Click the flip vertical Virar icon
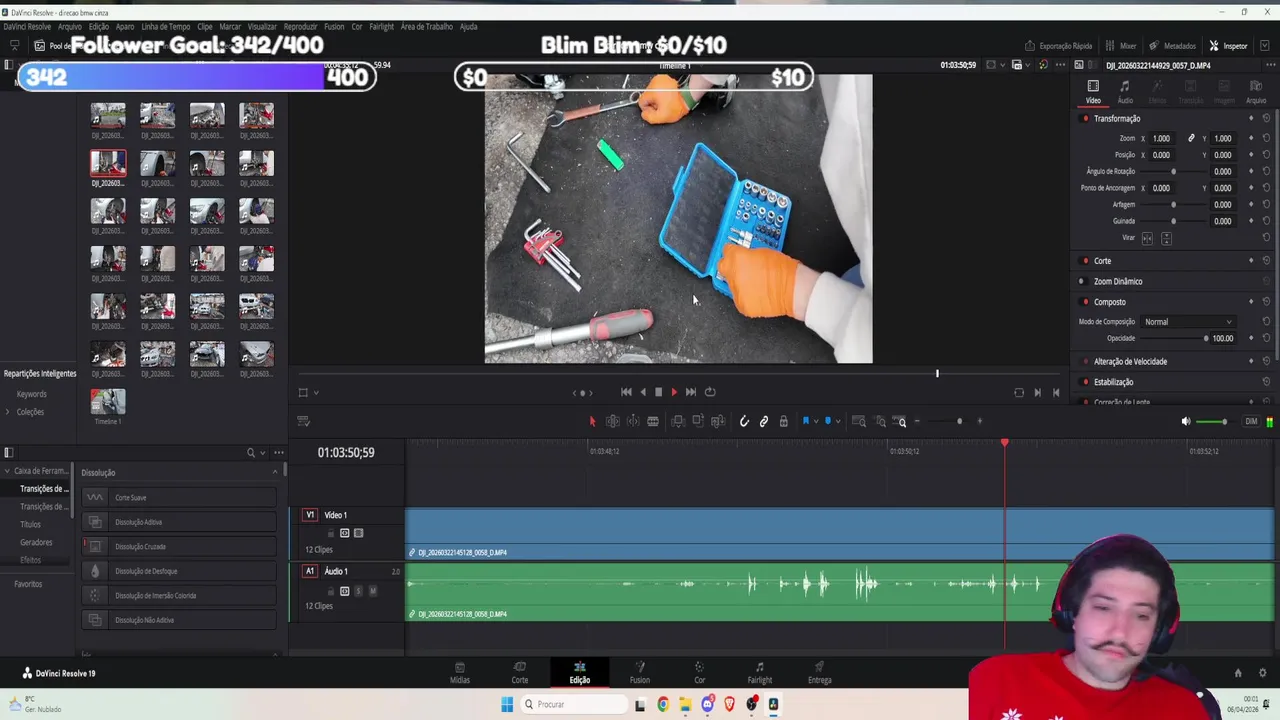The height and width of the screenshot is (720, 1280). point(1166,238)
